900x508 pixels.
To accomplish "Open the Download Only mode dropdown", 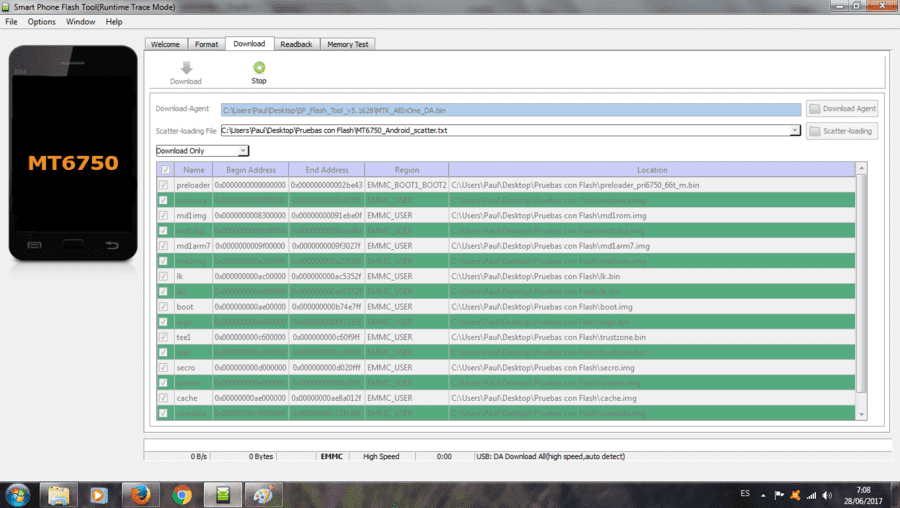I will 243,150.
